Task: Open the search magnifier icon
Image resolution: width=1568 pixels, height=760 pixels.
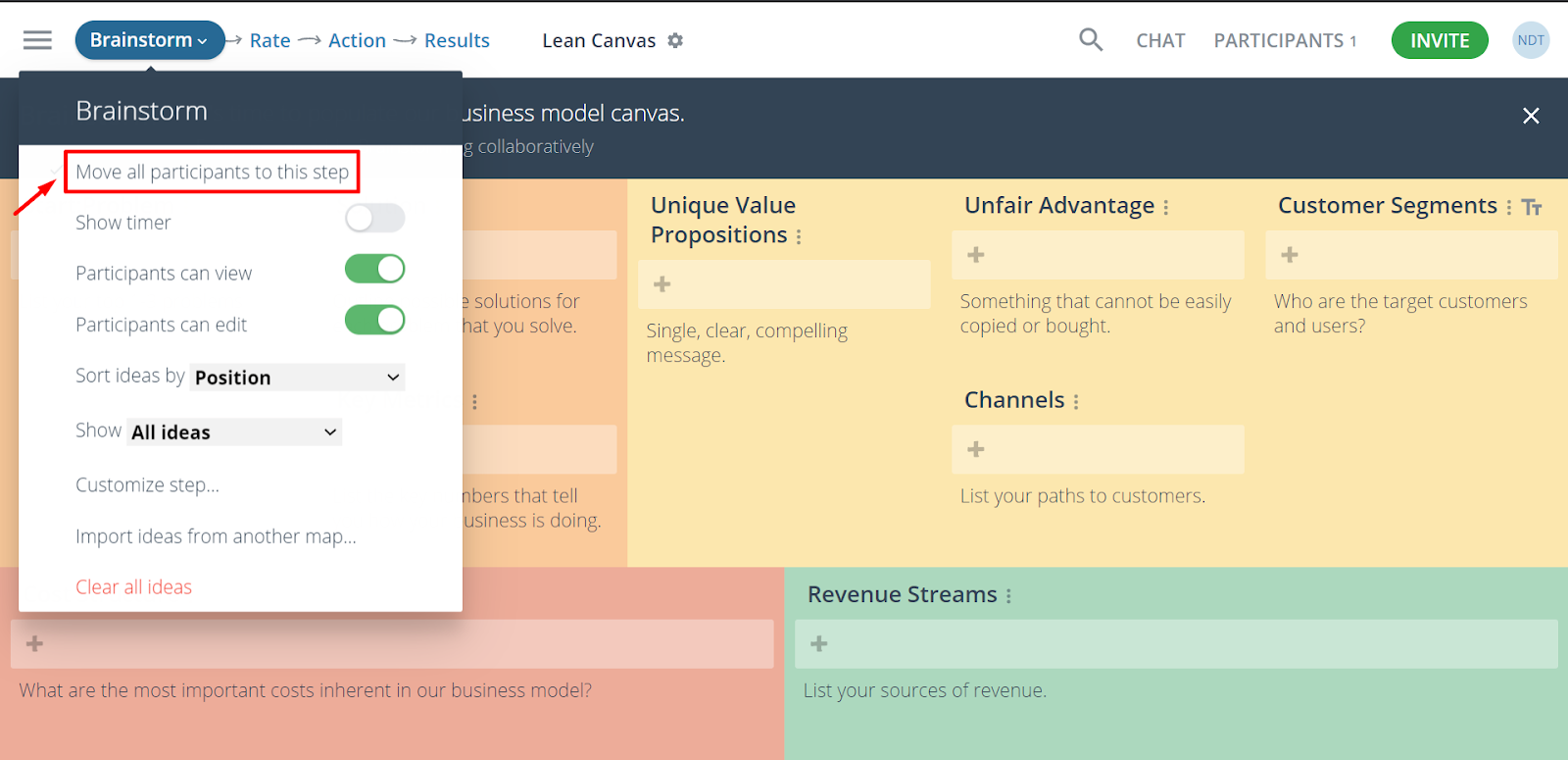Action: (x=1091, y=40)
